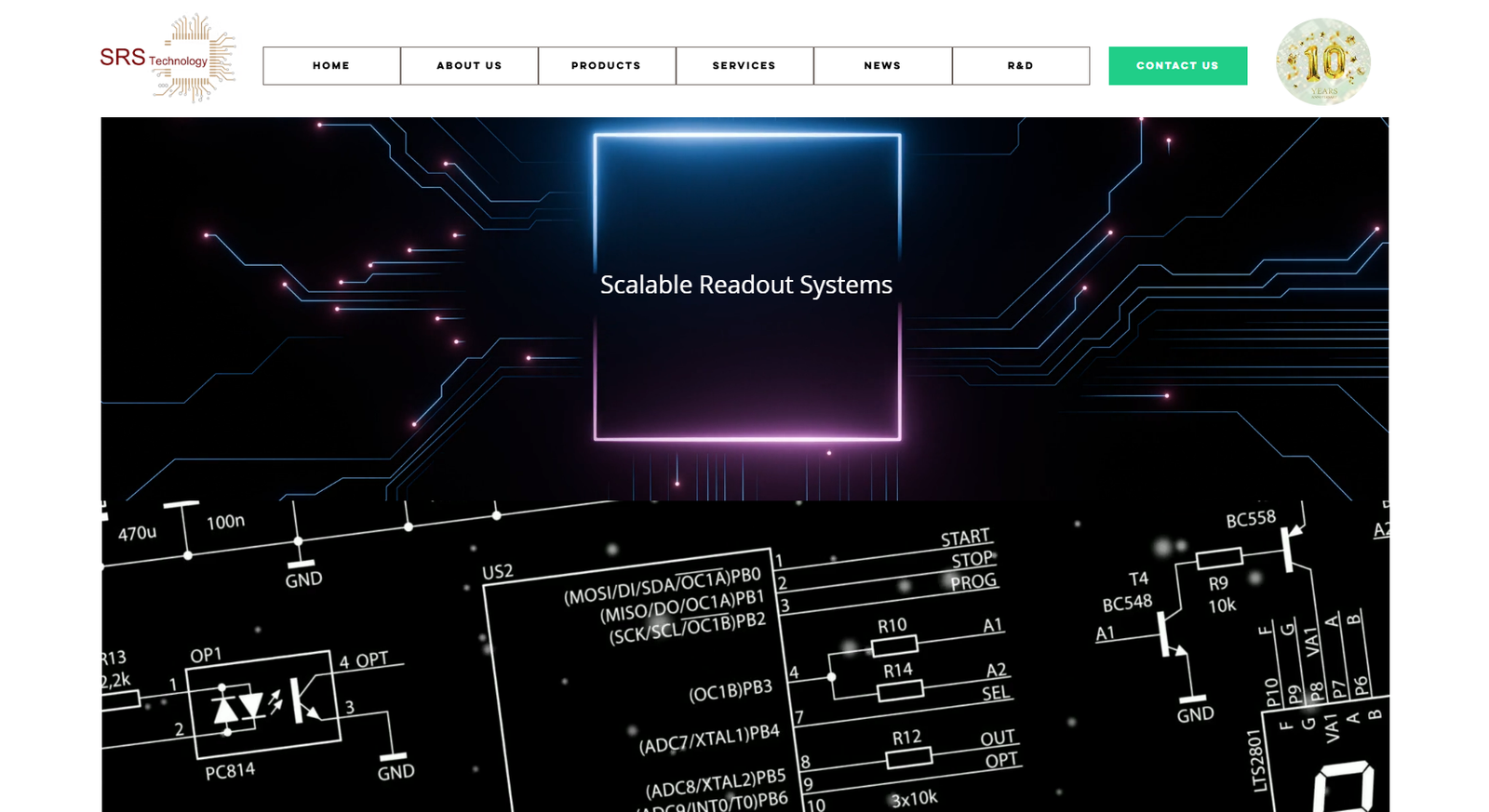The width and height of the screenshot is (1489, 812).
Task: Click the US2 microcontroller block
Action: coord(642,688)
